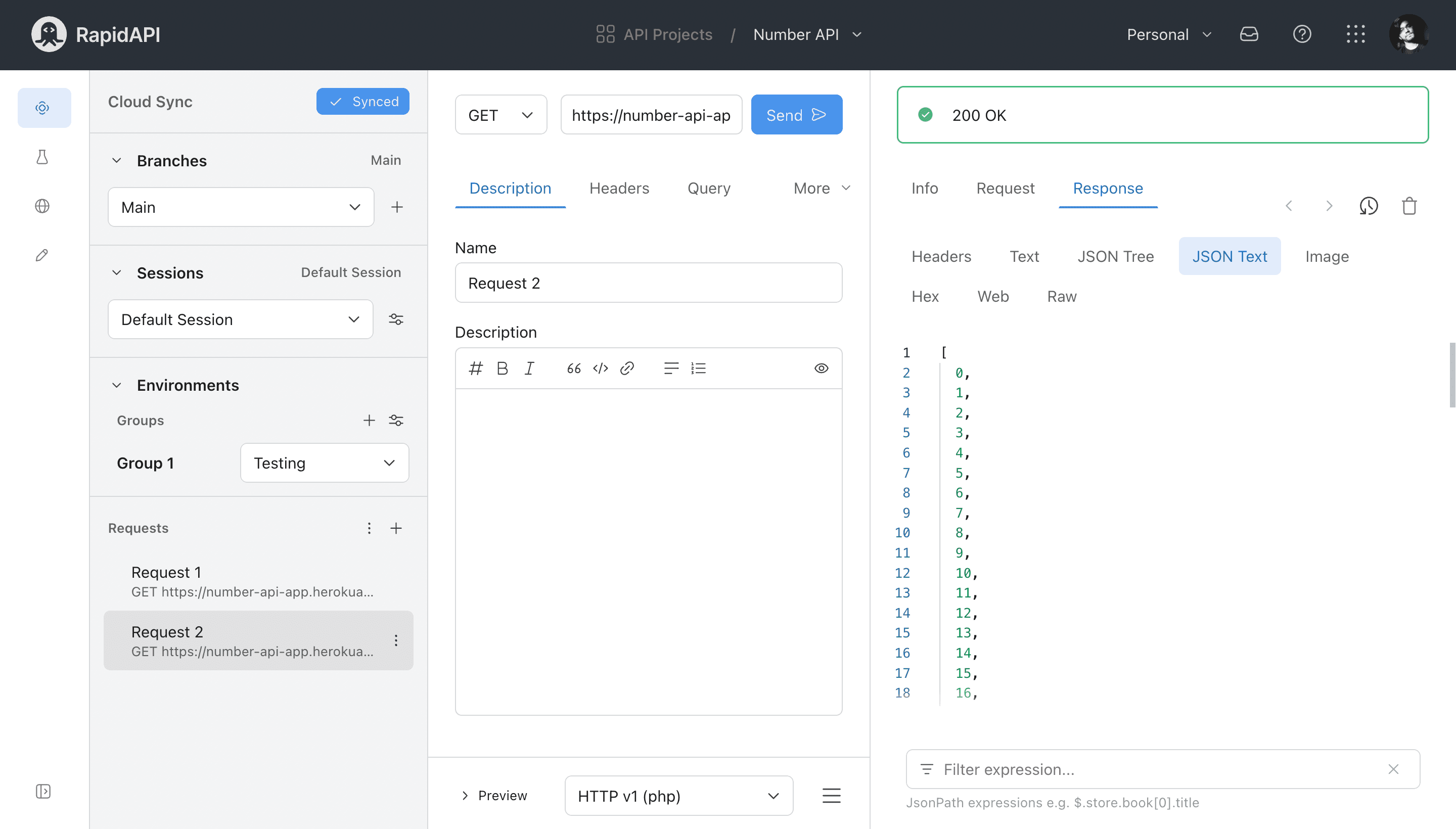Open the Default Session dropdown
Viewport: 1456px width, 829px height.
[x=241, y=319]
